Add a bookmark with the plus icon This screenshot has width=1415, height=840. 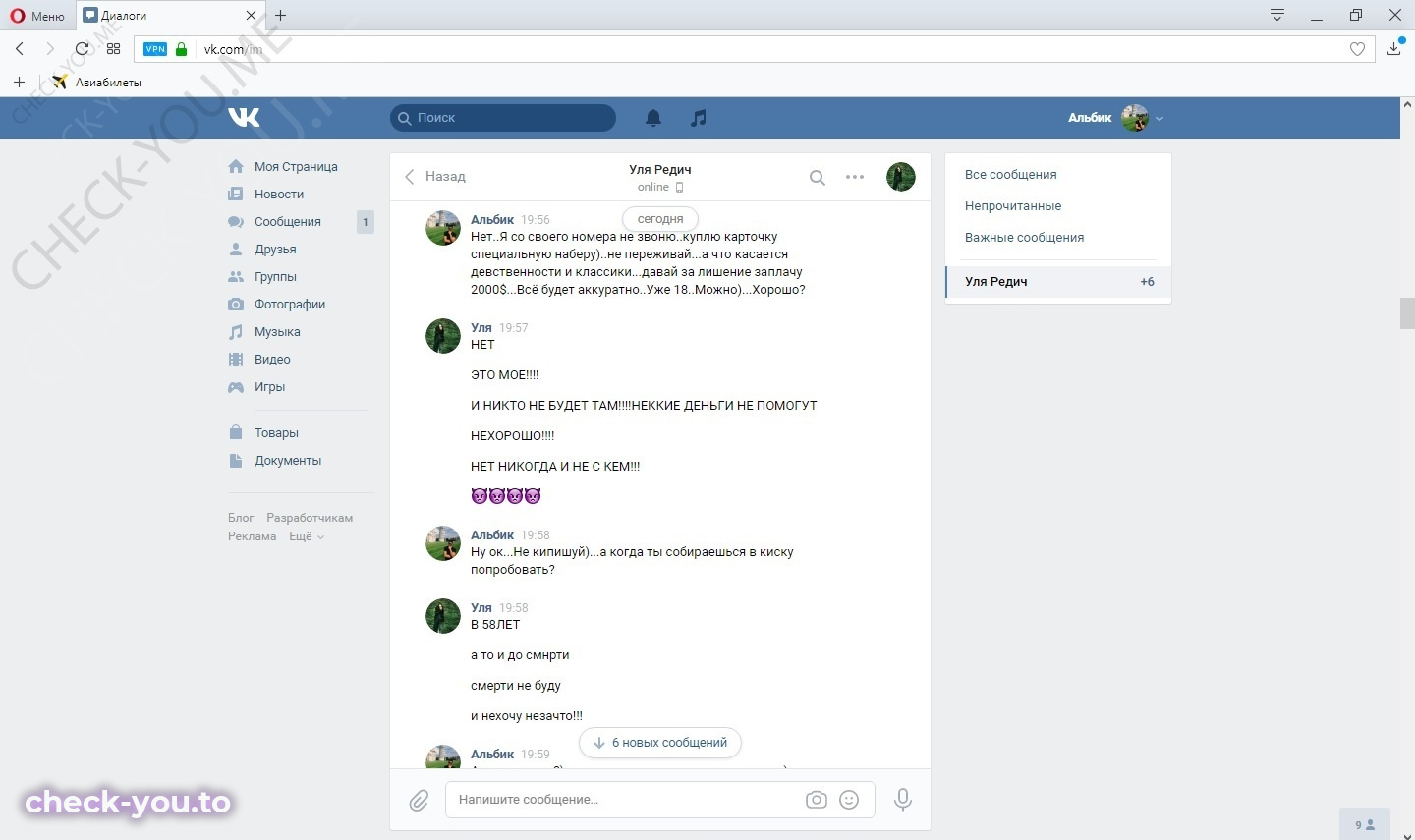(19, 83)
